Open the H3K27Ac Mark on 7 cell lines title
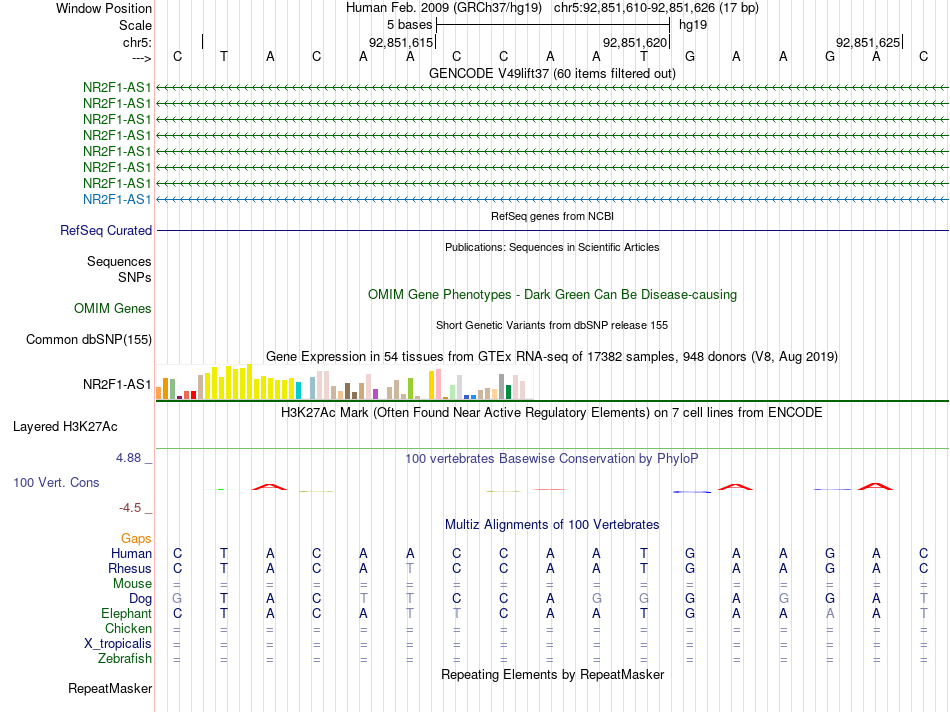The width and height of the screenshot is (950, 712). pyautogui.click(x=552, y=413)
